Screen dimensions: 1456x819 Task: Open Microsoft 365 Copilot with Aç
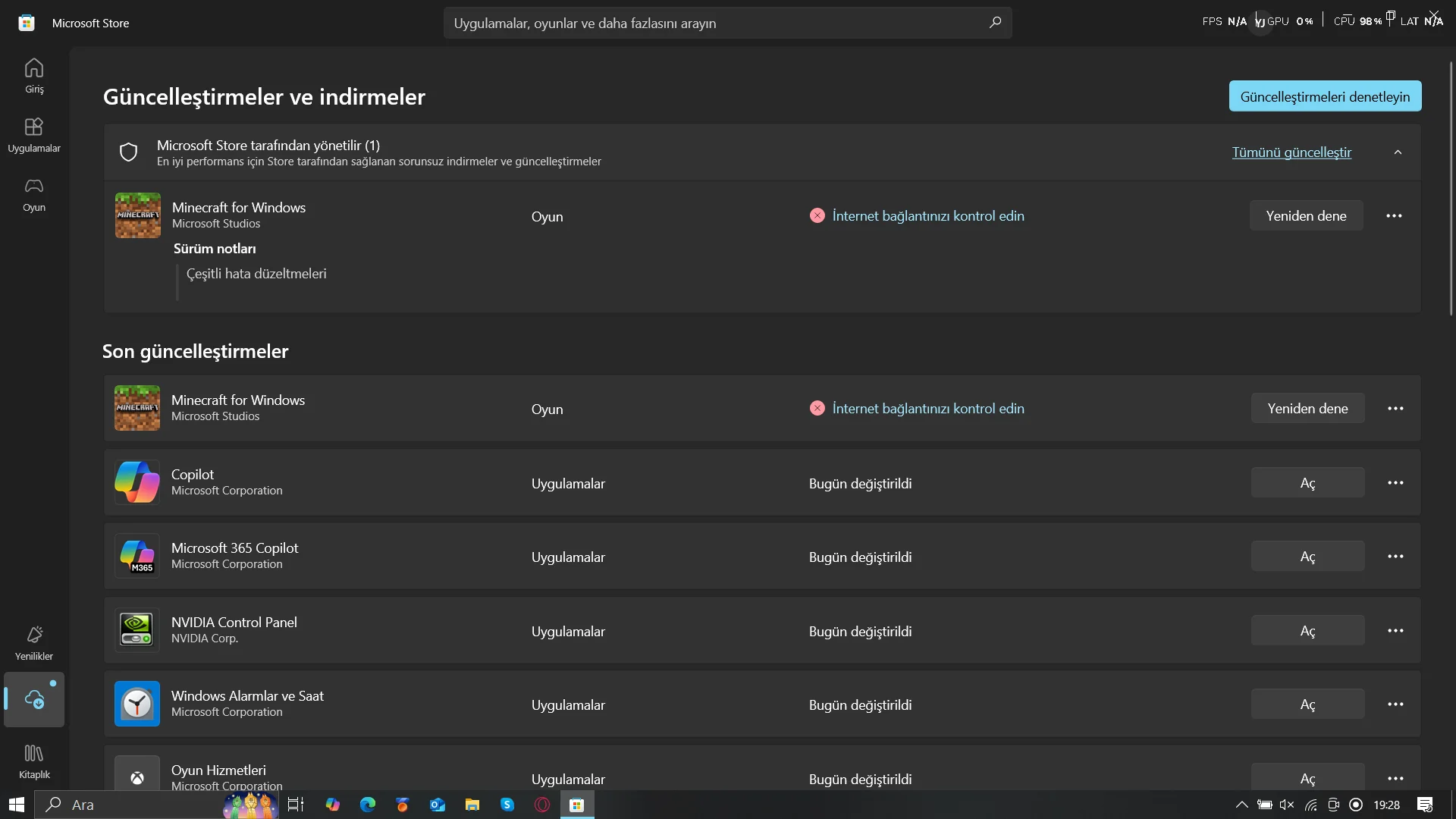pos(1307,557)
